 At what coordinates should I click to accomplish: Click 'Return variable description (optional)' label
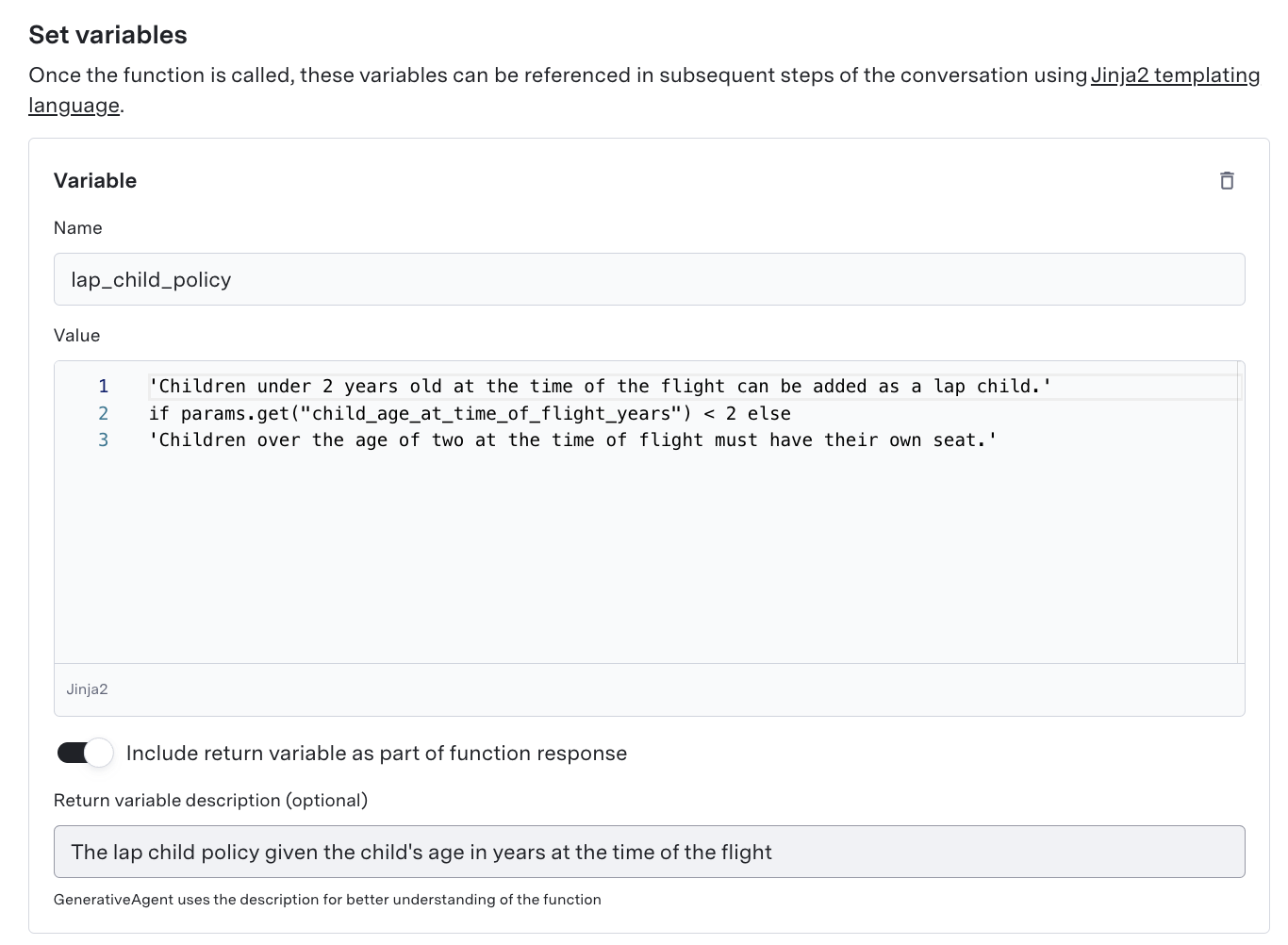(x=210, y=800)
